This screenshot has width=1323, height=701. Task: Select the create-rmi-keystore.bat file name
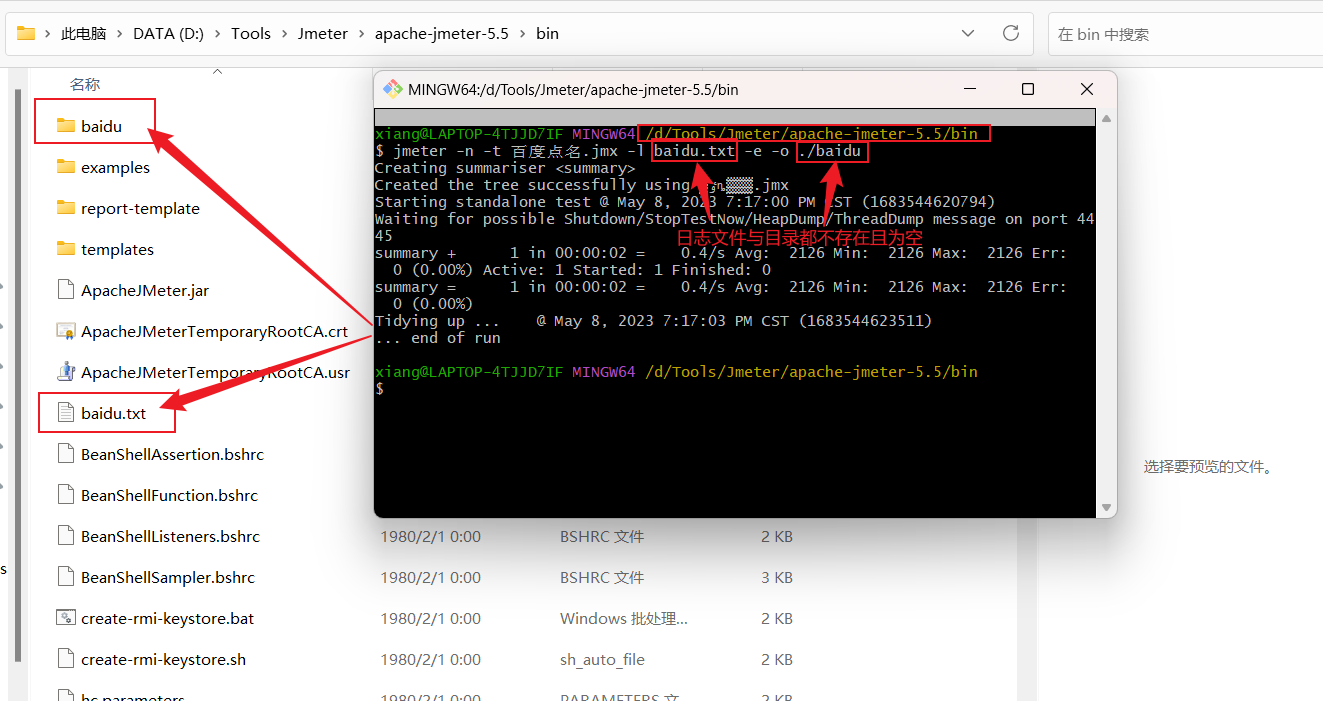coord(167,618)
